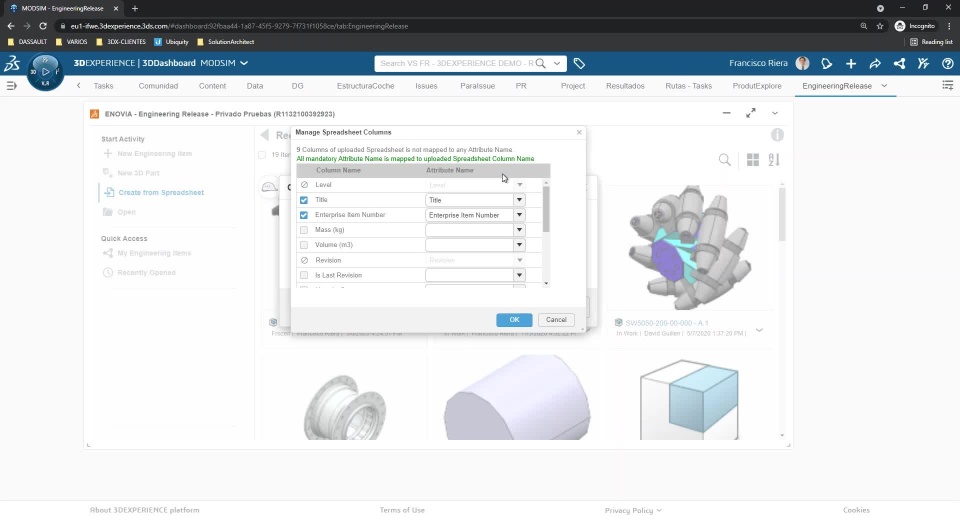
Task: Switch to the ProdutExplore tab
Action: point(757,86)
